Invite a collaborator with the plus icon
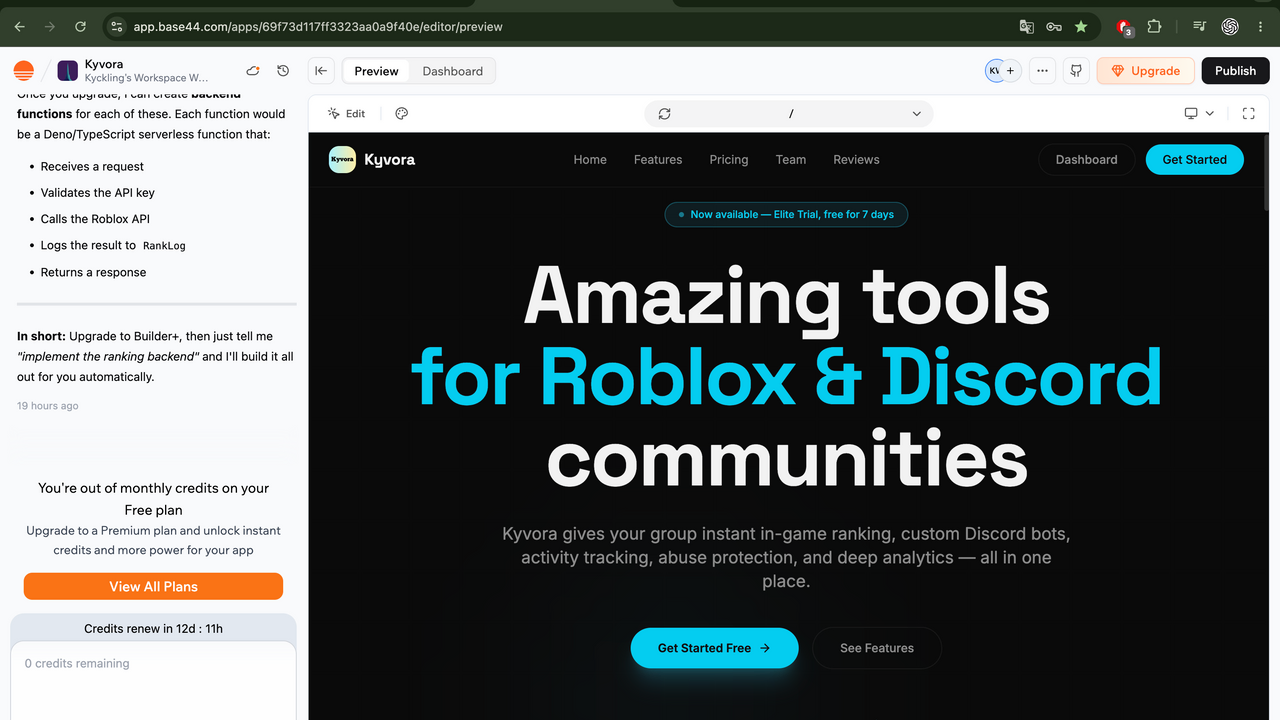Image resolution: width=1280 pixels, height=720 pixels. coord(1010,71)
